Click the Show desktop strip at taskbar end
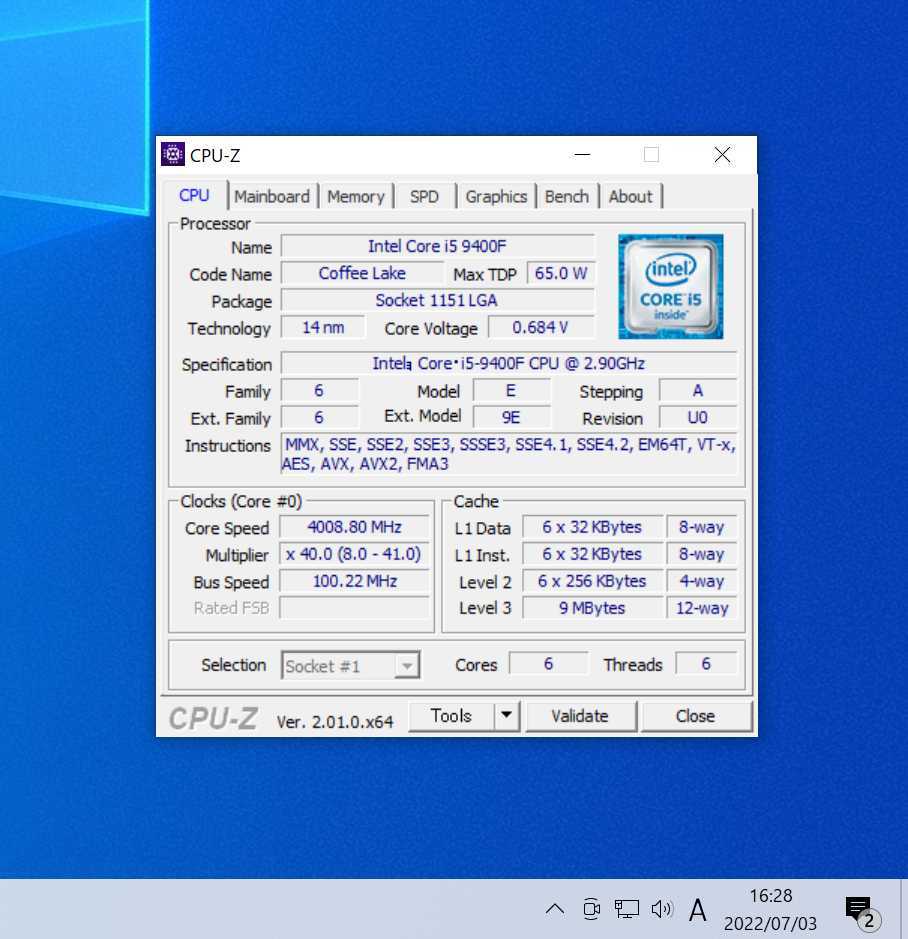Screen dimensions: 908x939 tap(904, 909)
